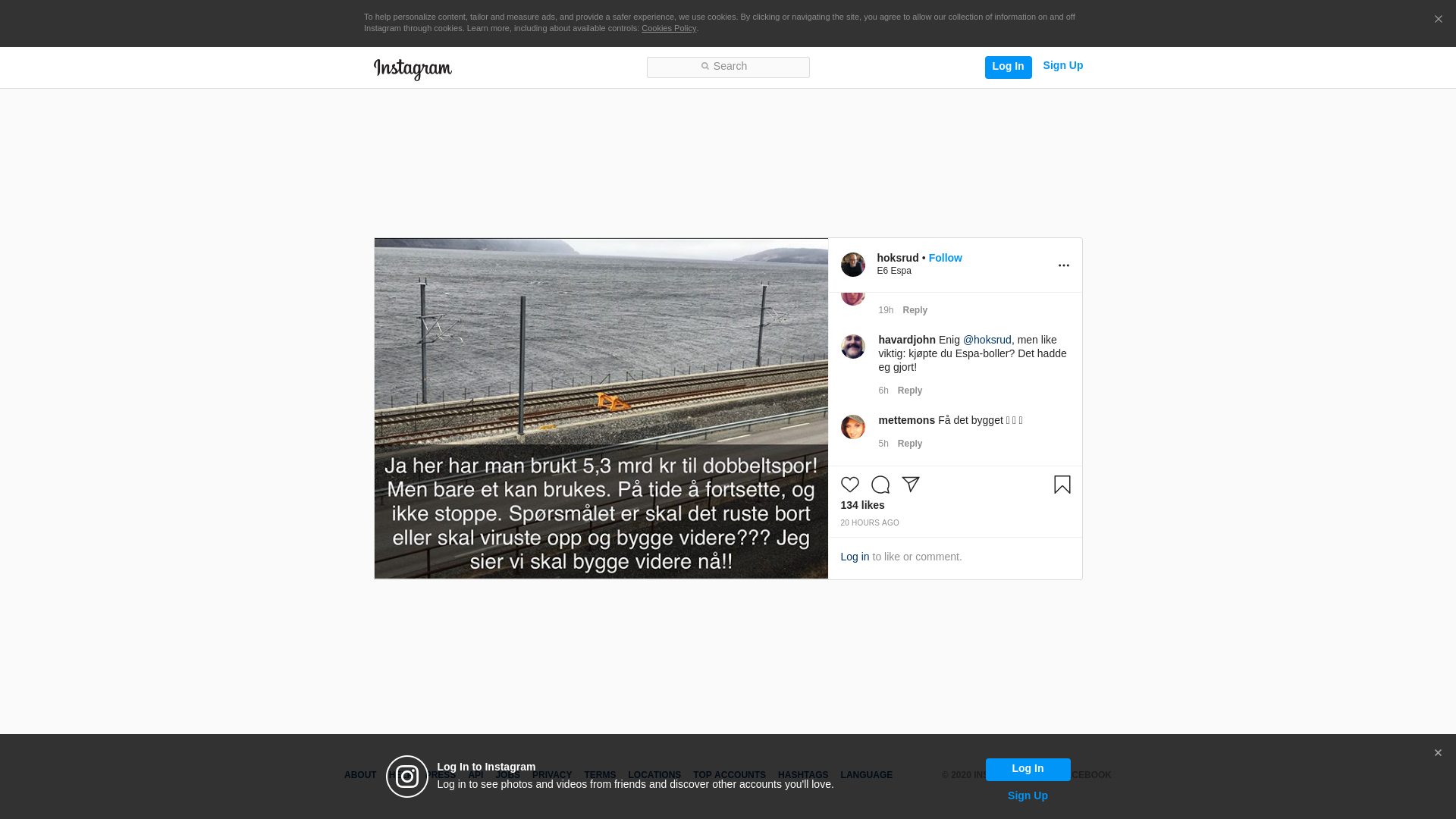Image resolution: width=1456 pixels, height=819 pixels.
Task: Follow the hoksrud account
Action: (x=945, y=258)
